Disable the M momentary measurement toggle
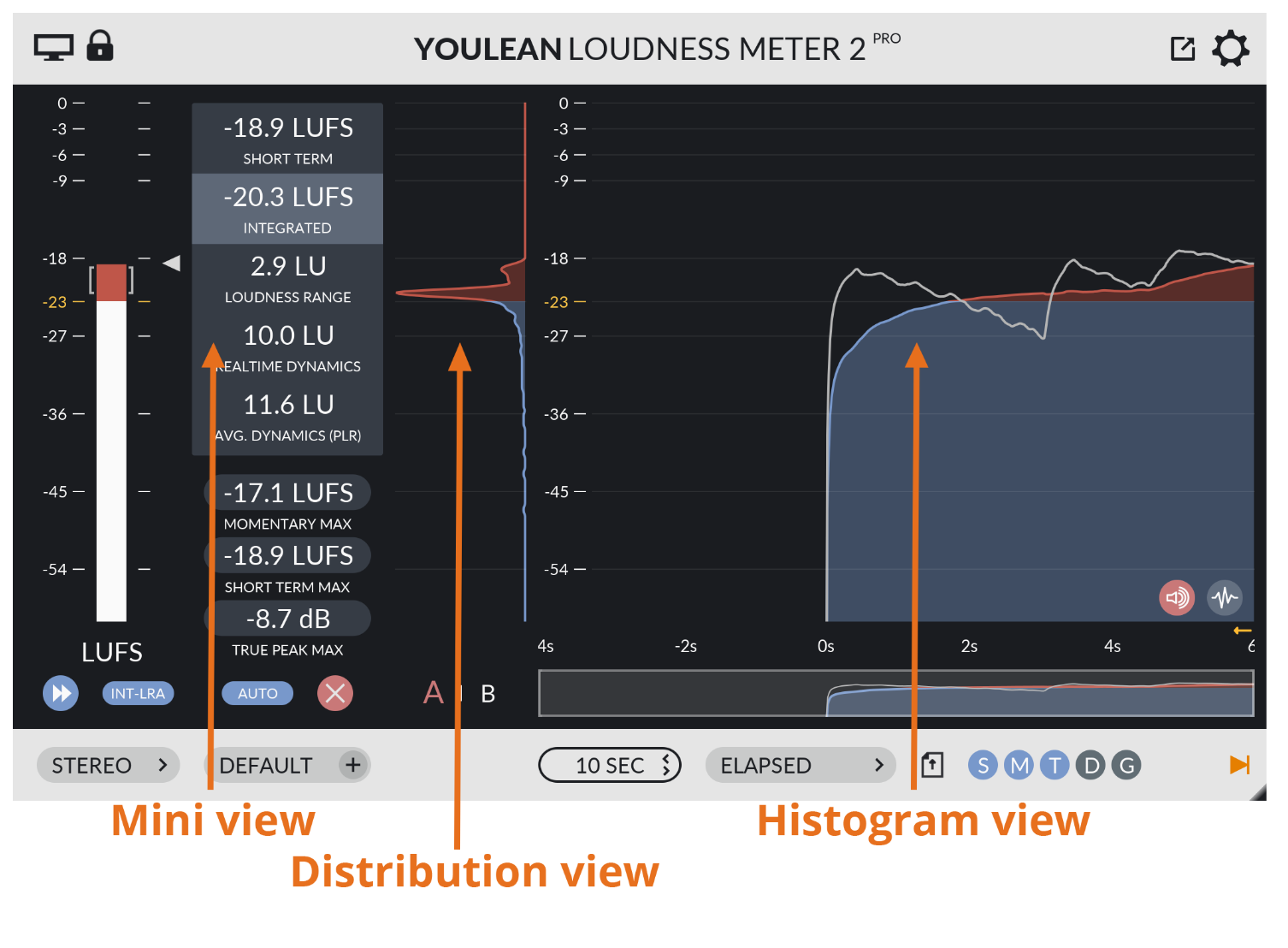Viewport: 1288px width, 948px height. (1019, 765)
